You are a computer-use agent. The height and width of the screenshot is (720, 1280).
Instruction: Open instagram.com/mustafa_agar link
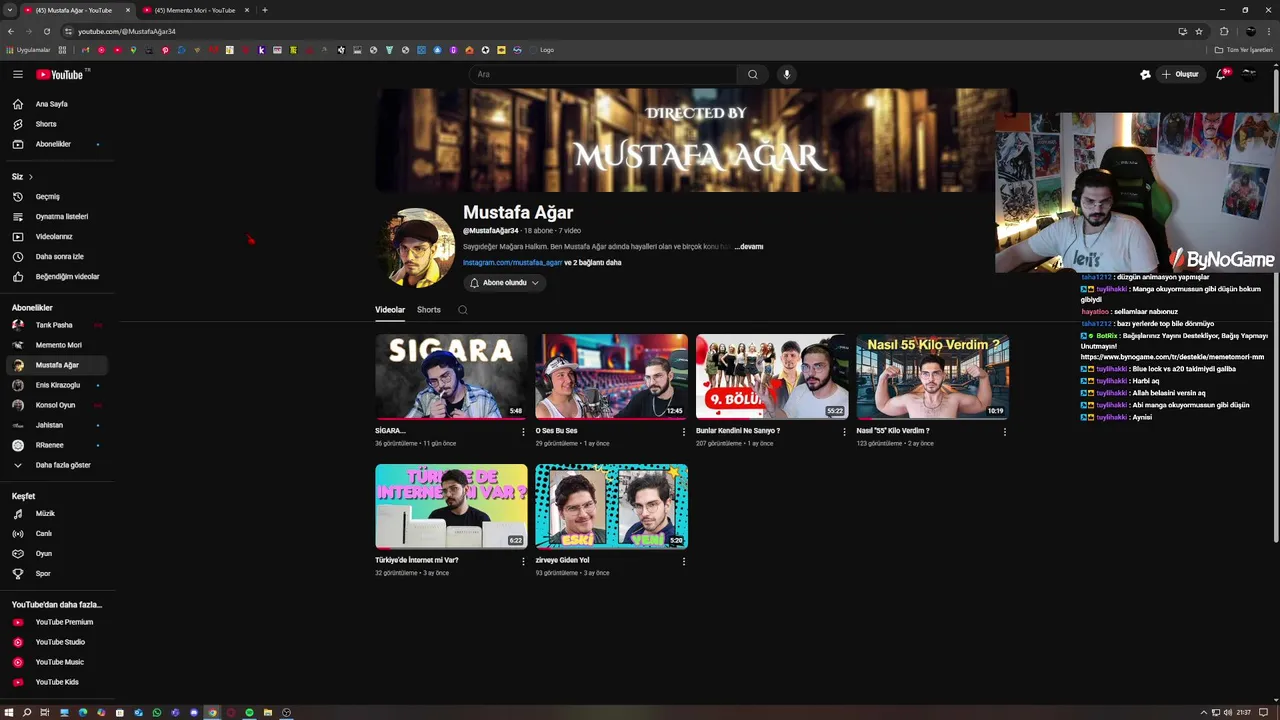pyautogui.click(x=512, y=263)
